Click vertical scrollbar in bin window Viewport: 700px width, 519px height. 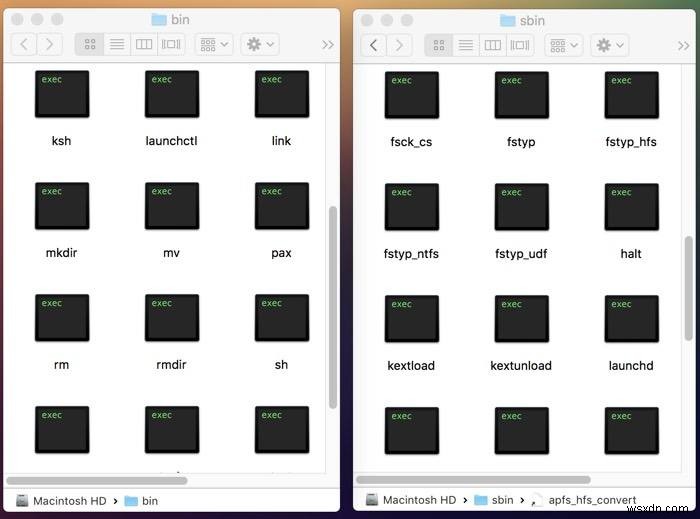(x=333, y=307)
